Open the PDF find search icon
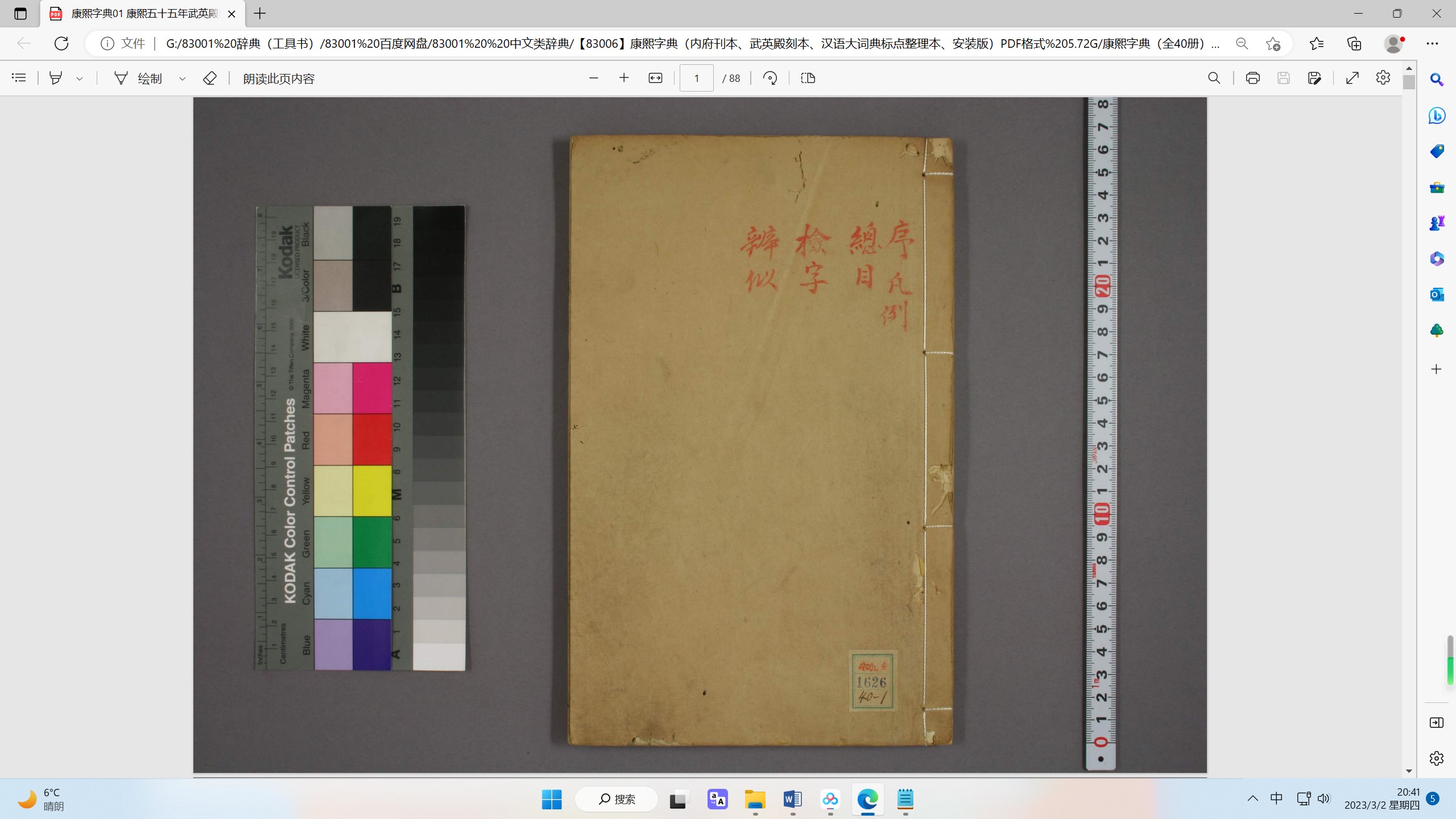The height and width of the screenshot is (819, 1456). (1214, 78)
